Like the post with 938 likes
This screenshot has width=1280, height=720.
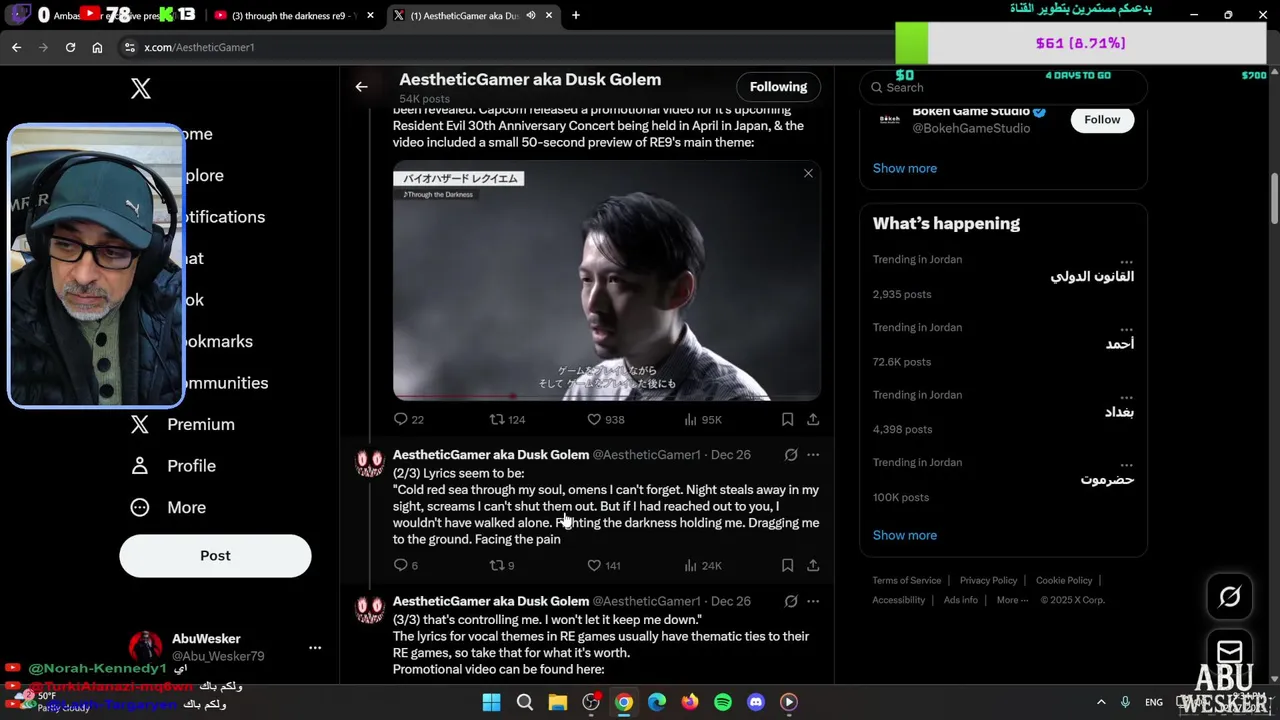[x=605, y=419]
